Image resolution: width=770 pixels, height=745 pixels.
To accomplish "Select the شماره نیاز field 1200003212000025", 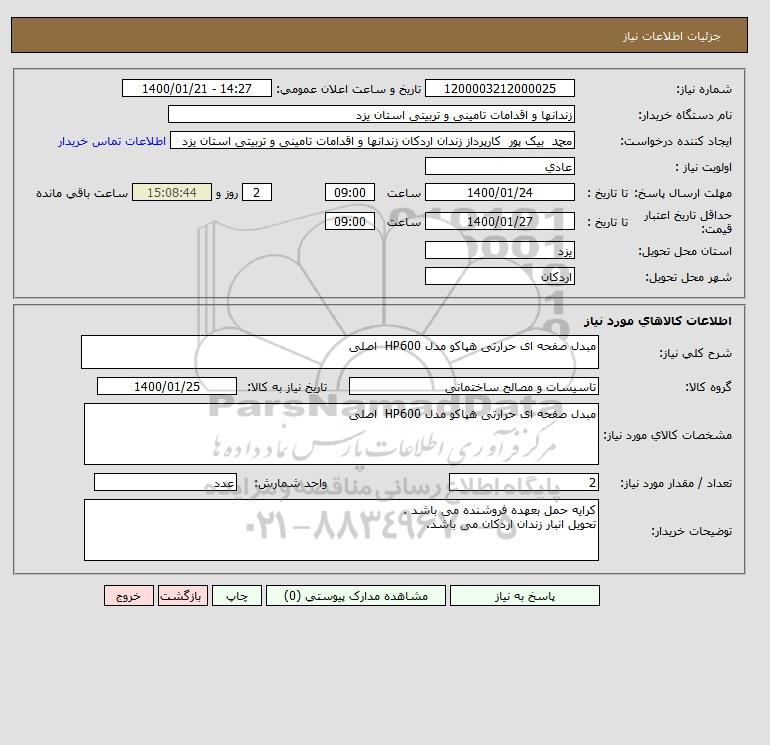I will pos(499,88).
